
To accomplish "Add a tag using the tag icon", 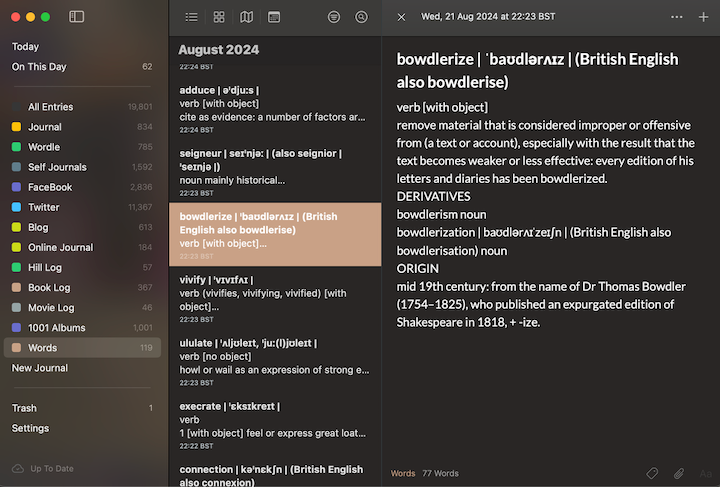I will point(652,473).
